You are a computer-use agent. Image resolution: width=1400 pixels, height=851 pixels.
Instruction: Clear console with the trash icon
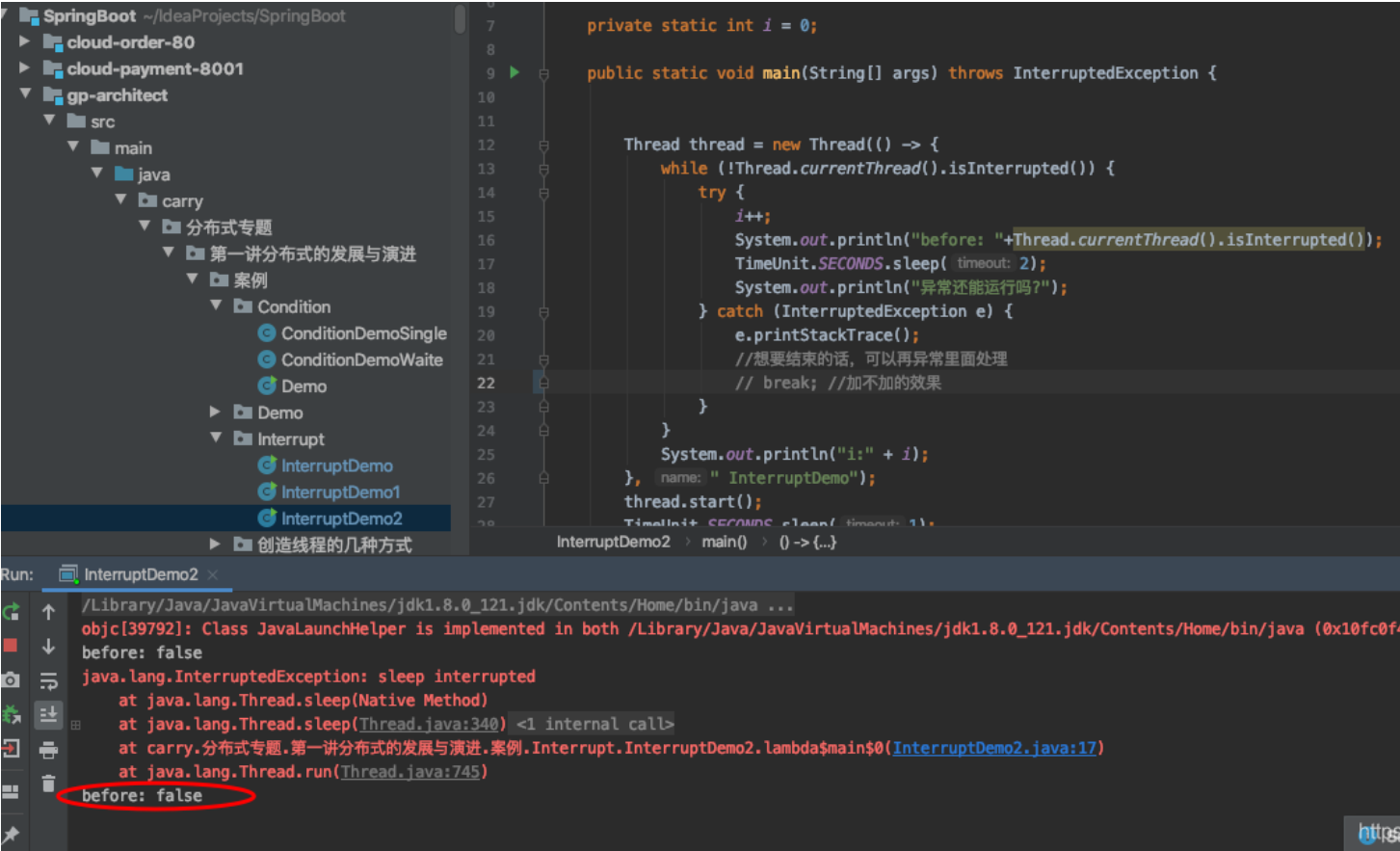coord(48,784)
